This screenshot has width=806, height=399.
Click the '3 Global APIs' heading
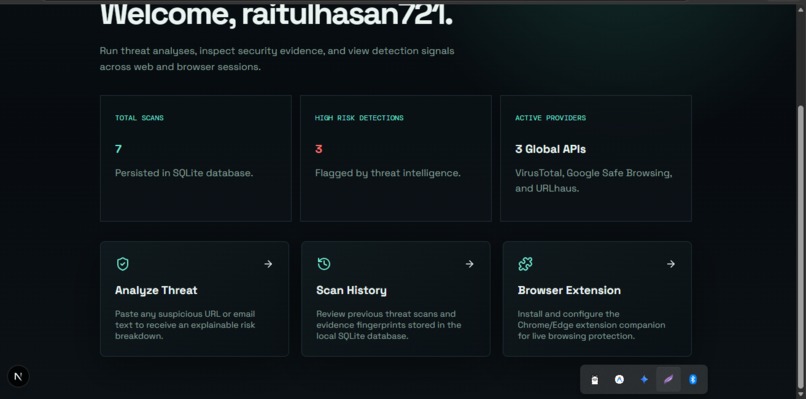coord(551,149)
